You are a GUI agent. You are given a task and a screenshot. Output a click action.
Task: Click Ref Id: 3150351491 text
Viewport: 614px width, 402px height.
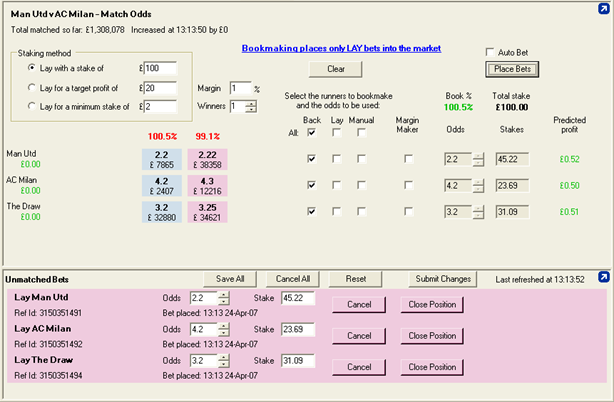48,313
